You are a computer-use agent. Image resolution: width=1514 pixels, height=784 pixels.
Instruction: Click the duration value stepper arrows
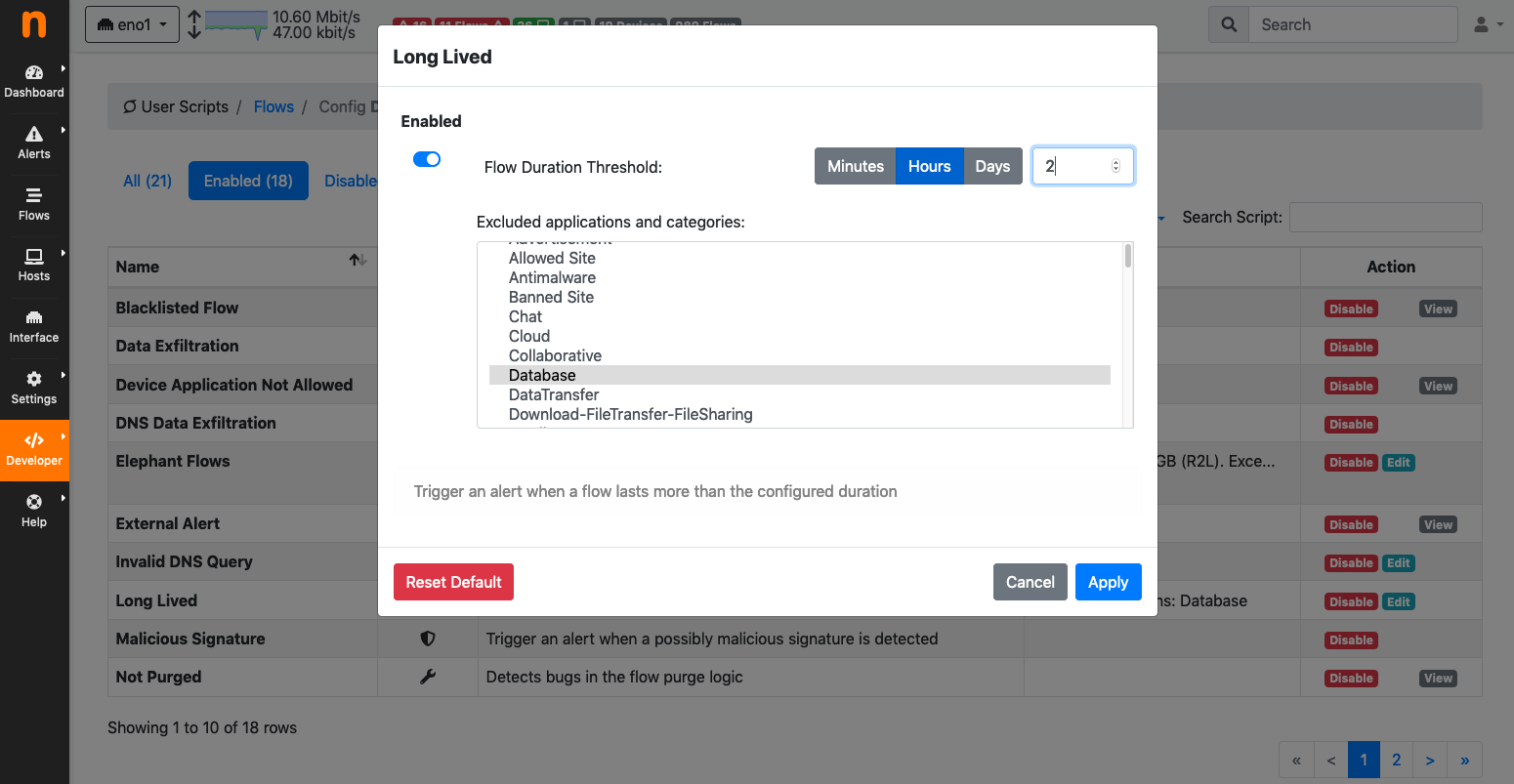[1115, 166]
